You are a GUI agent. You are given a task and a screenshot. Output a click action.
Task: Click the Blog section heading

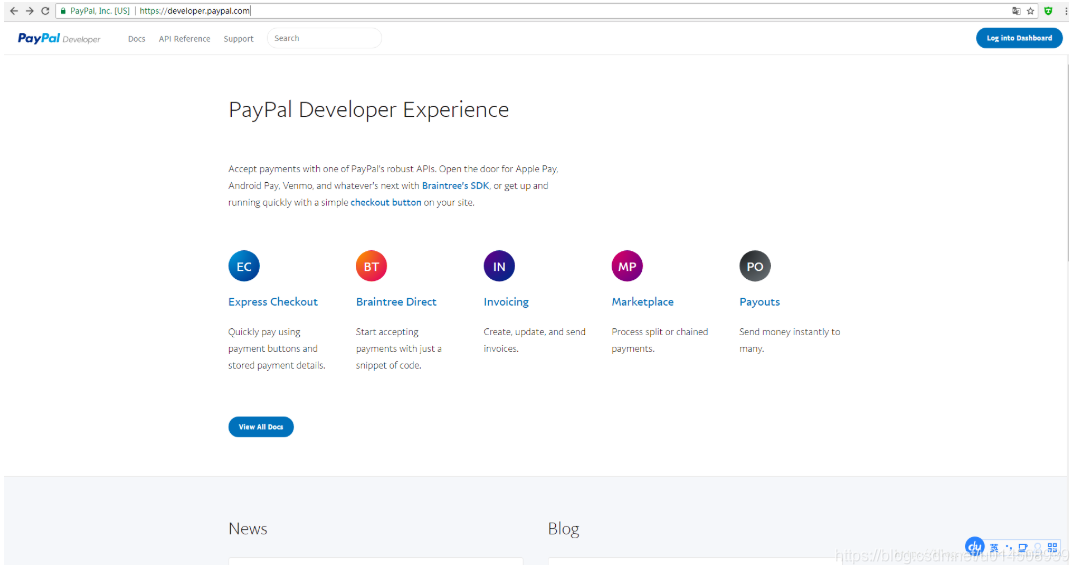(564, 529)
